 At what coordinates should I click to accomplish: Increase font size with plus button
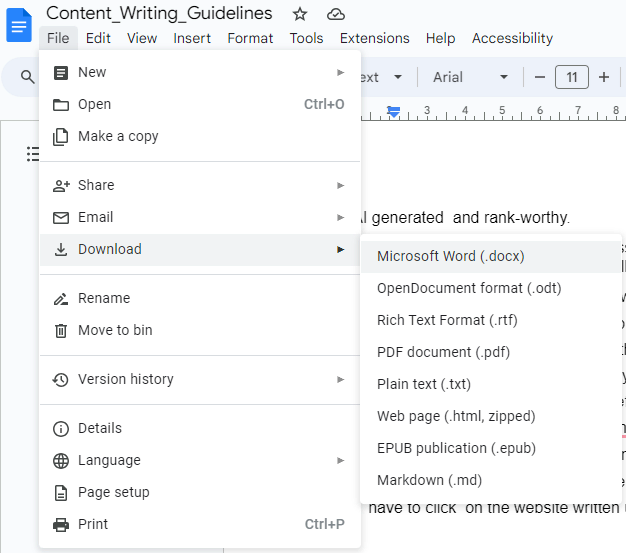click(x=604, y=77)
